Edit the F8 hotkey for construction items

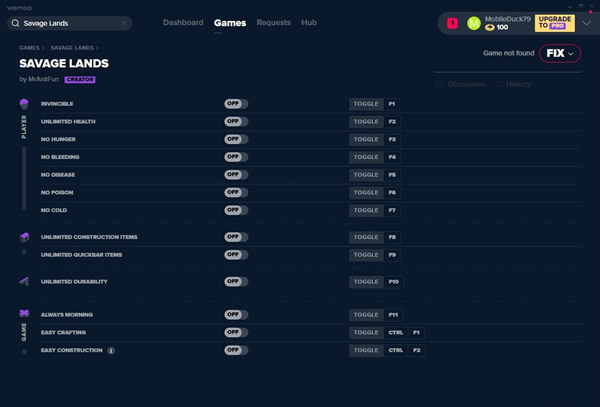click(392, 237)
